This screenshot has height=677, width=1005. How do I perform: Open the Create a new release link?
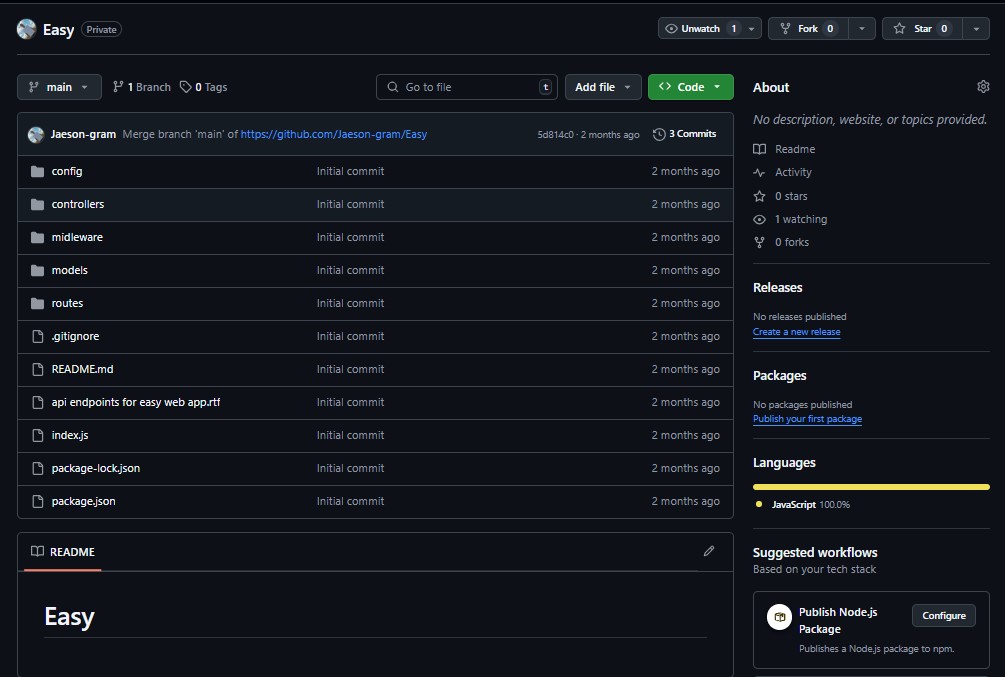coord(796,332)
